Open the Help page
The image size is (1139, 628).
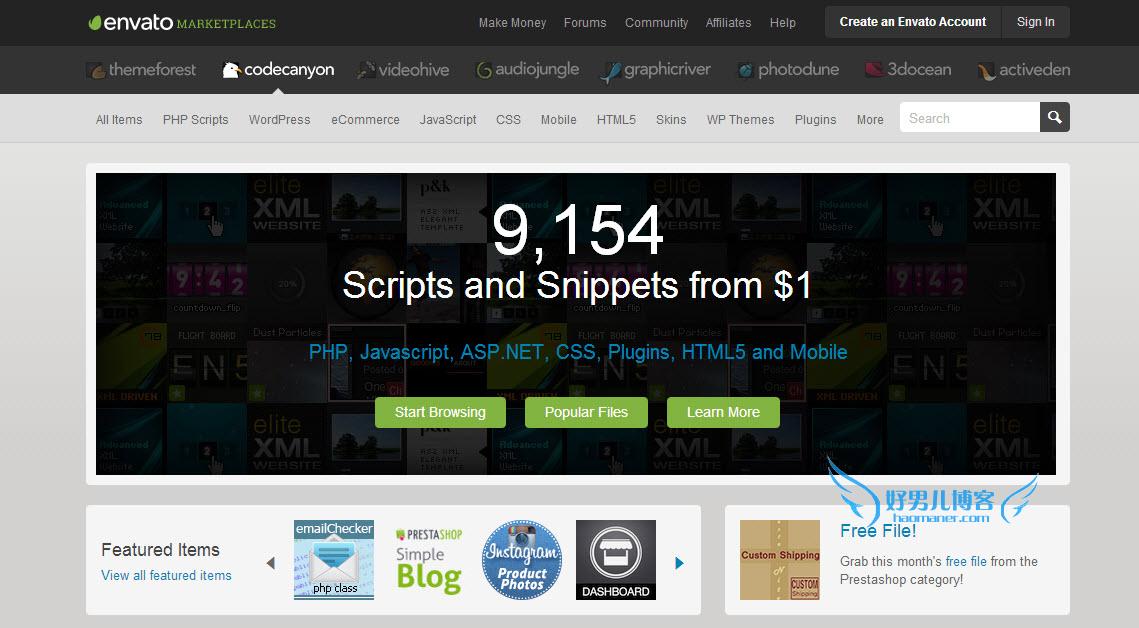click(x=783, y=23)
